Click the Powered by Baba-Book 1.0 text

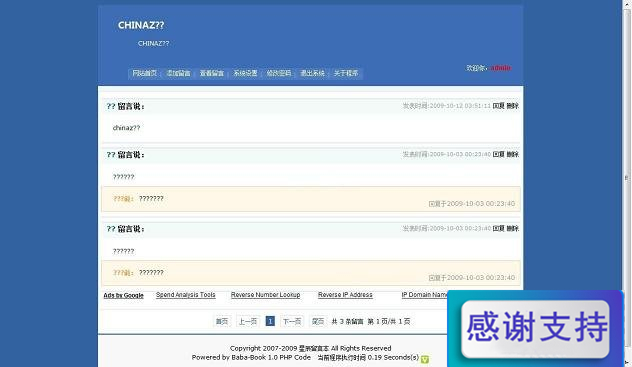coord(251,358)
